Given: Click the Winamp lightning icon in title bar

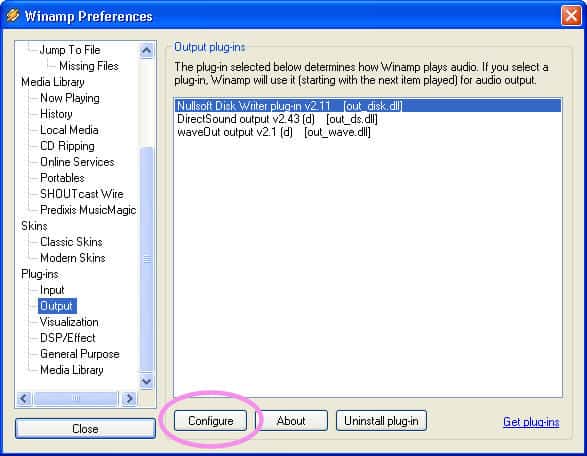Looking at the screenshot, I should point(13,15).
